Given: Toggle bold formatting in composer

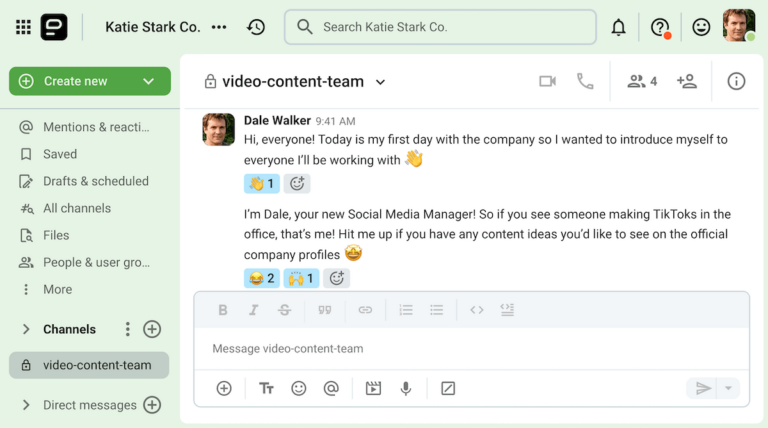Looking at the screenshot, I should 223,310.
